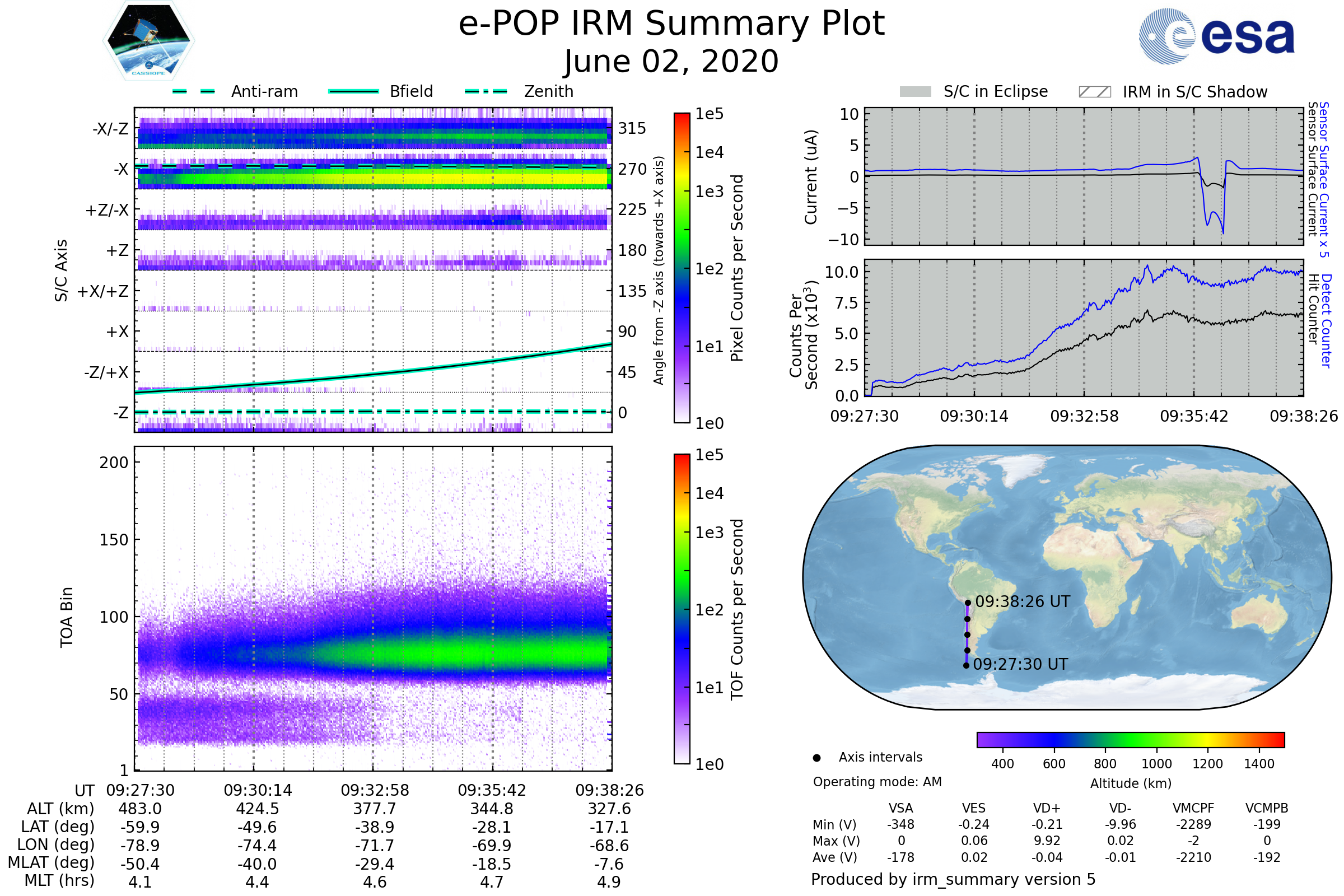Click the ESA logo
Screen dimensions: 1344x896
coord(1216,35)
